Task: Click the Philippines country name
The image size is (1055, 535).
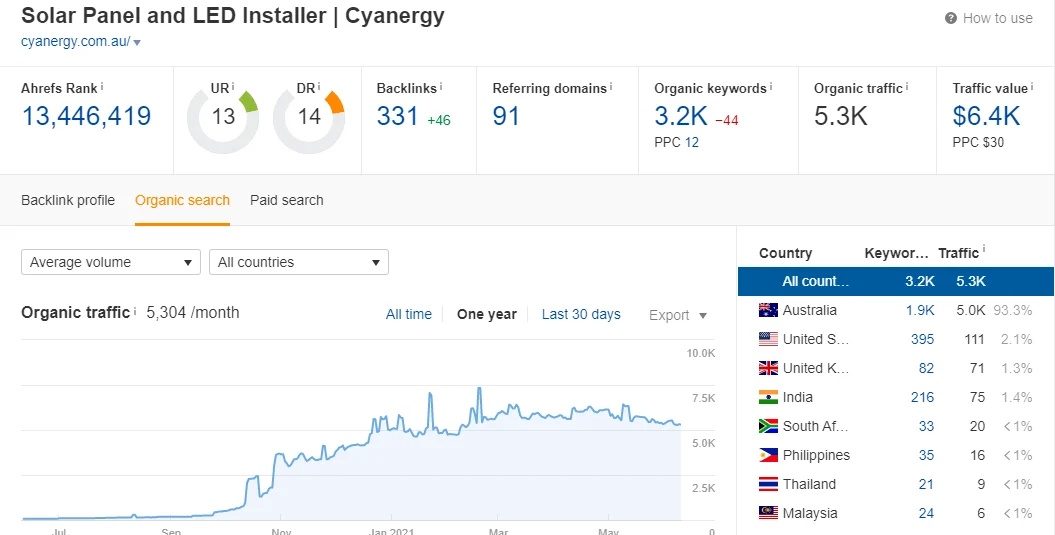Action: coord(816,455)
